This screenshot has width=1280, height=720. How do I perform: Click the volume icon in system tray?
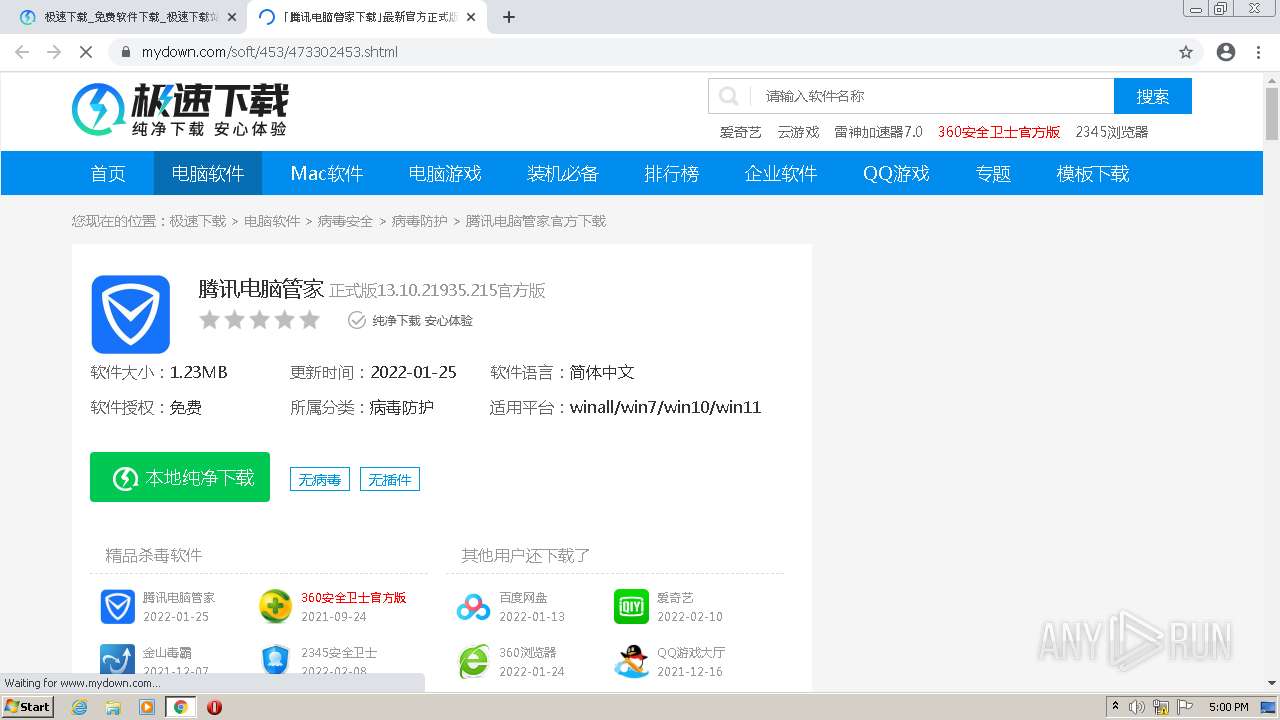(1138, 707)
